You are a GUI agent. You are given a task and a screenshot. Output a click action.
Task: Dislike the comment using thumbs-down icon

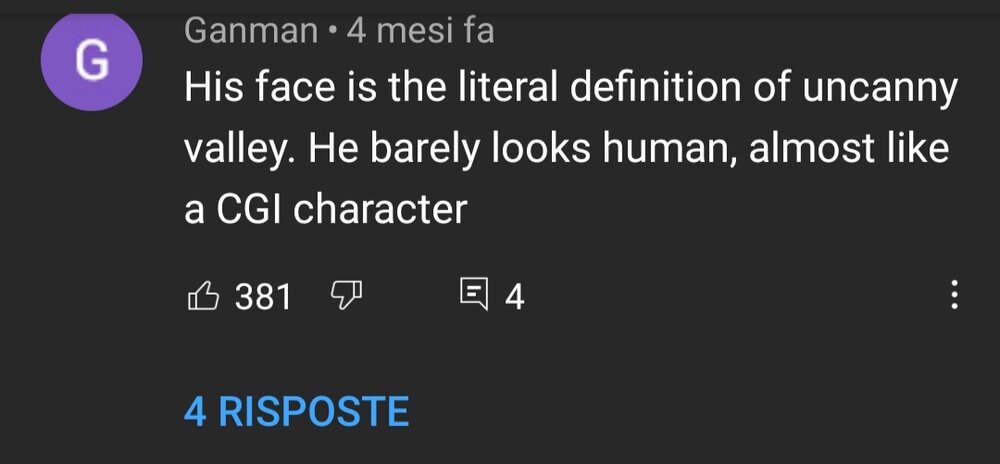coord(346,297)
